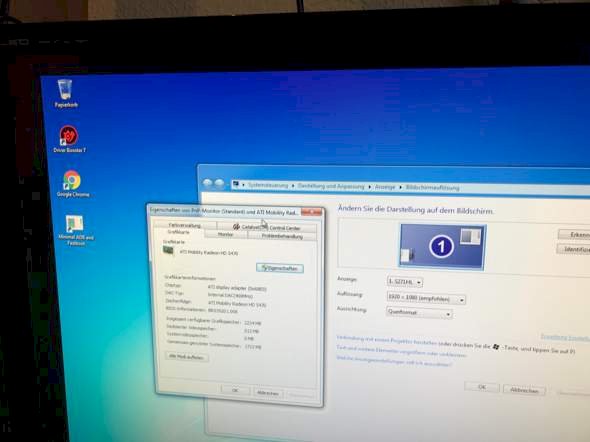Click the forward arrow in display window
590x442 pixels.
point(219,184)
